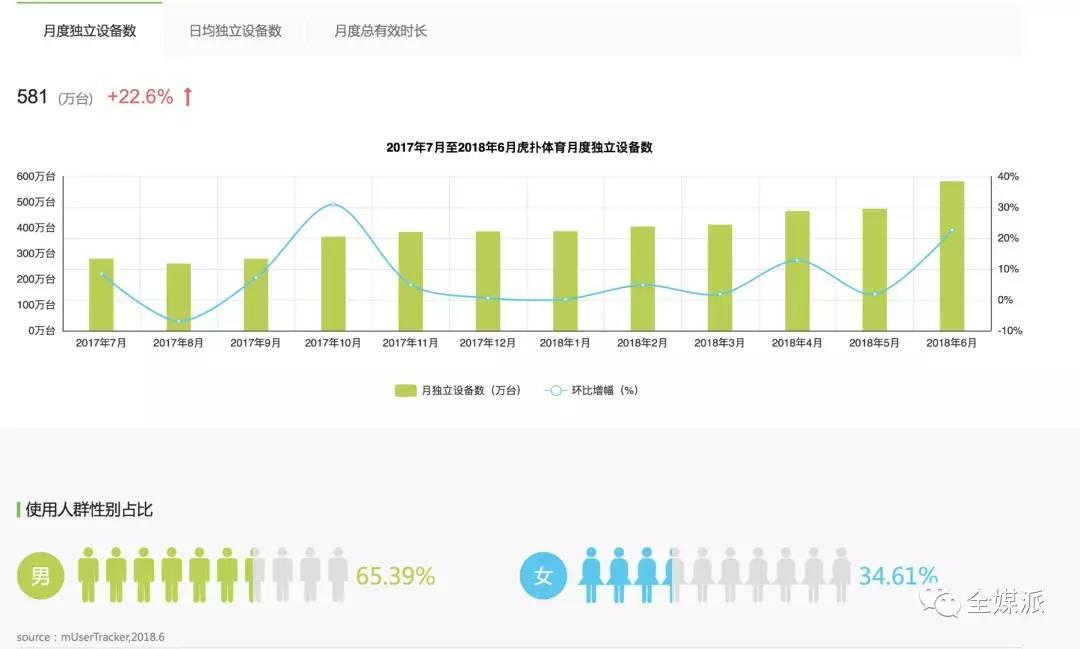Screen dimensions: 1080x649
Task: Switch to the 日均独立设备数 tab
Action: (236, 31)
